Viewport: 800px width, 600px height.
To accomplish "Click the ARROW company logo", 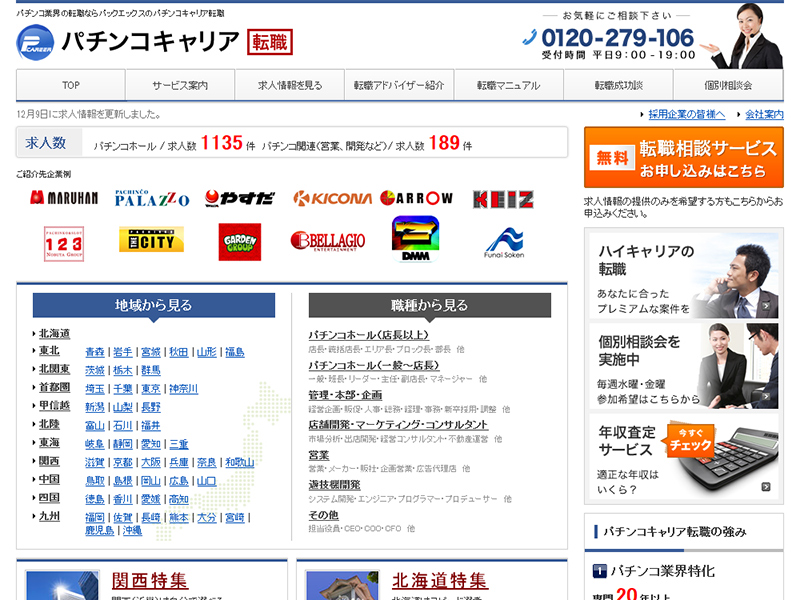I will tap(416, 198).
